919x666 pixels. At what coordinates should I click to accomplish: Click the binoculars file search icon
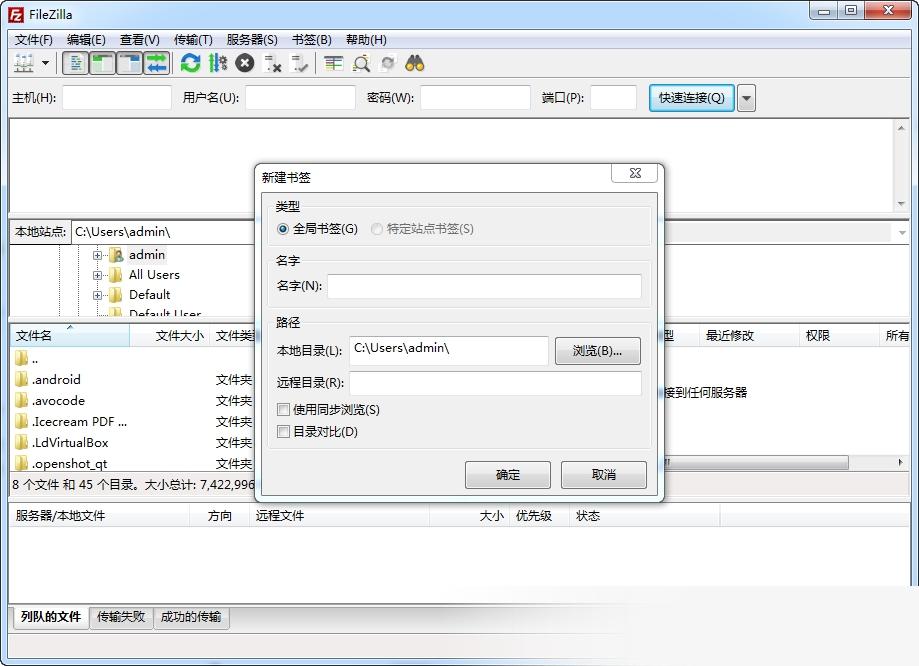click(x=414, y=63)
